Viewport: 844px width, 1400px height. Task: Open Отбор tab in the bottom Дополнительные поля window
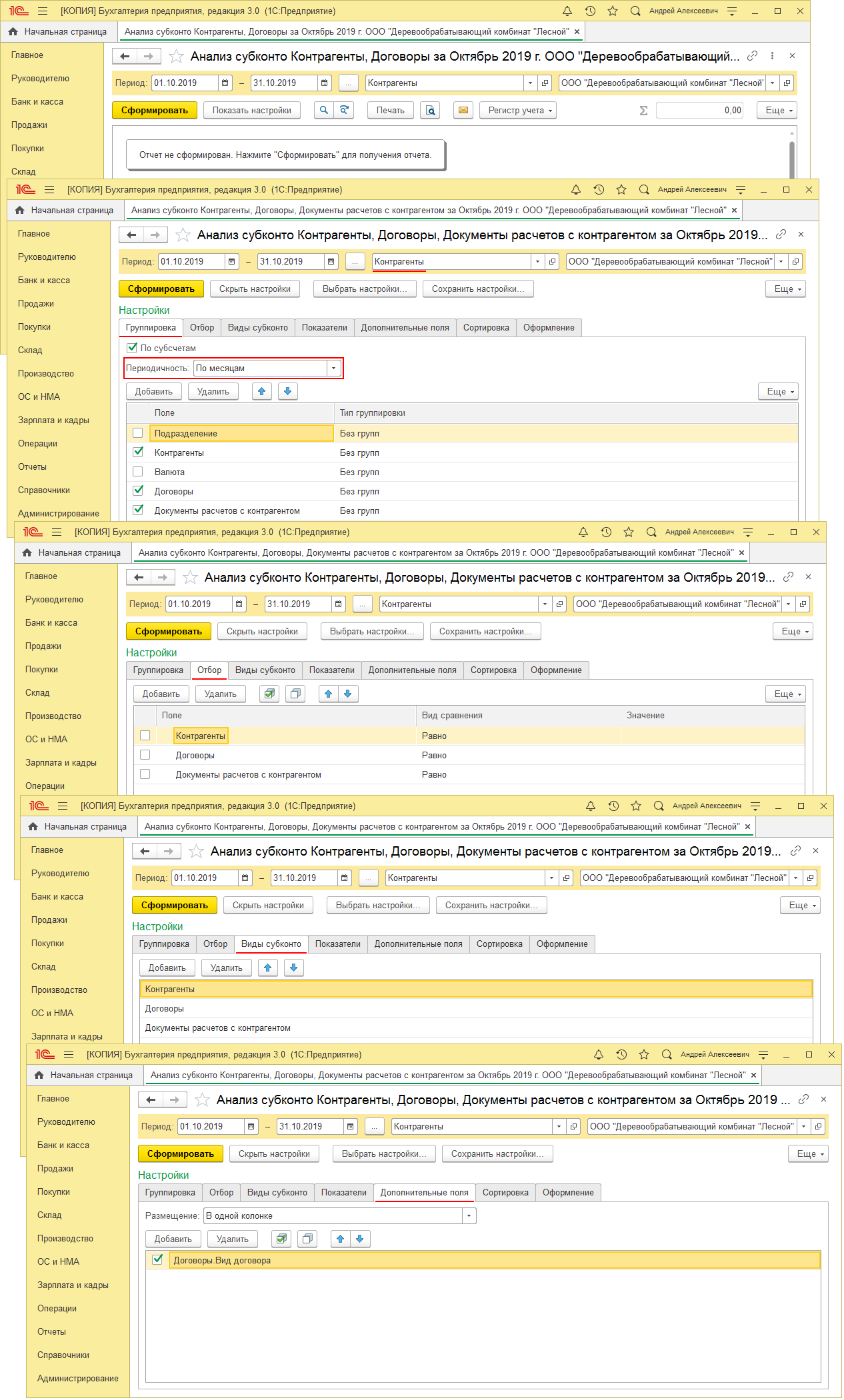pyautogui.click(x=221, y=1193)
